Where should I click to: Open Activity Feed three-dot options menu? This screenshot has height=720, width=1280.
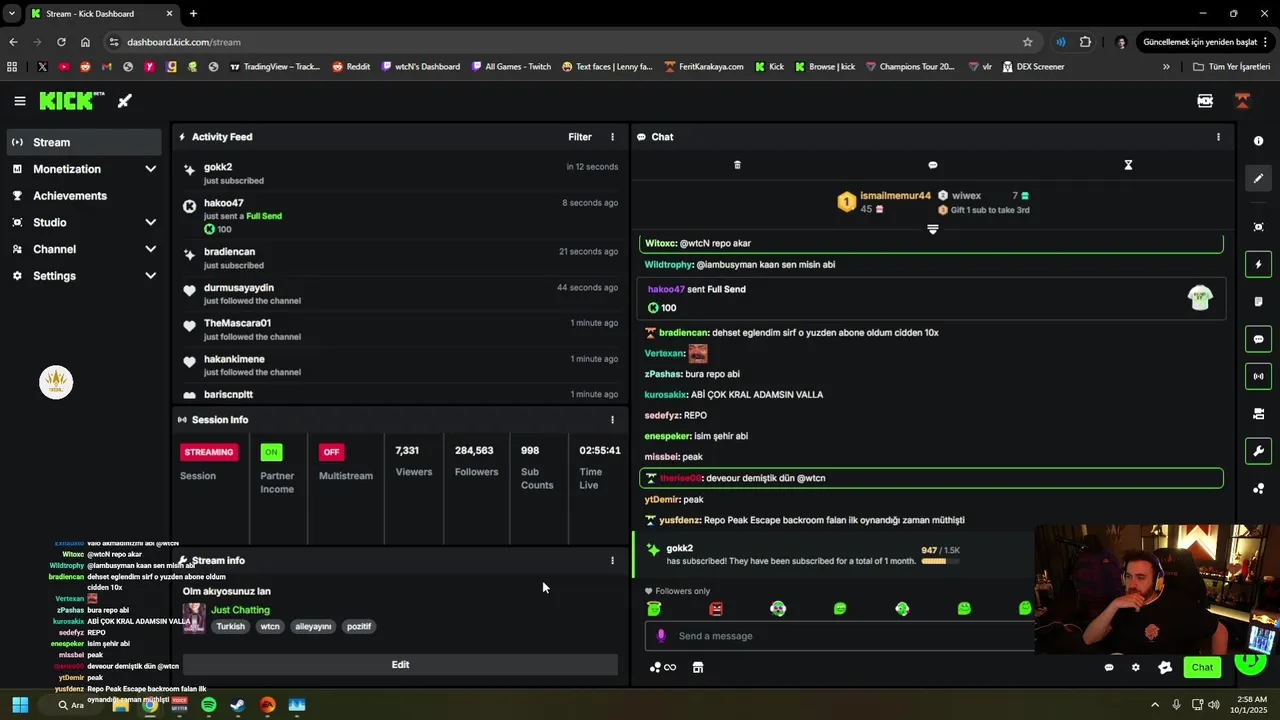pyautogui.click(x=613, y=137)
